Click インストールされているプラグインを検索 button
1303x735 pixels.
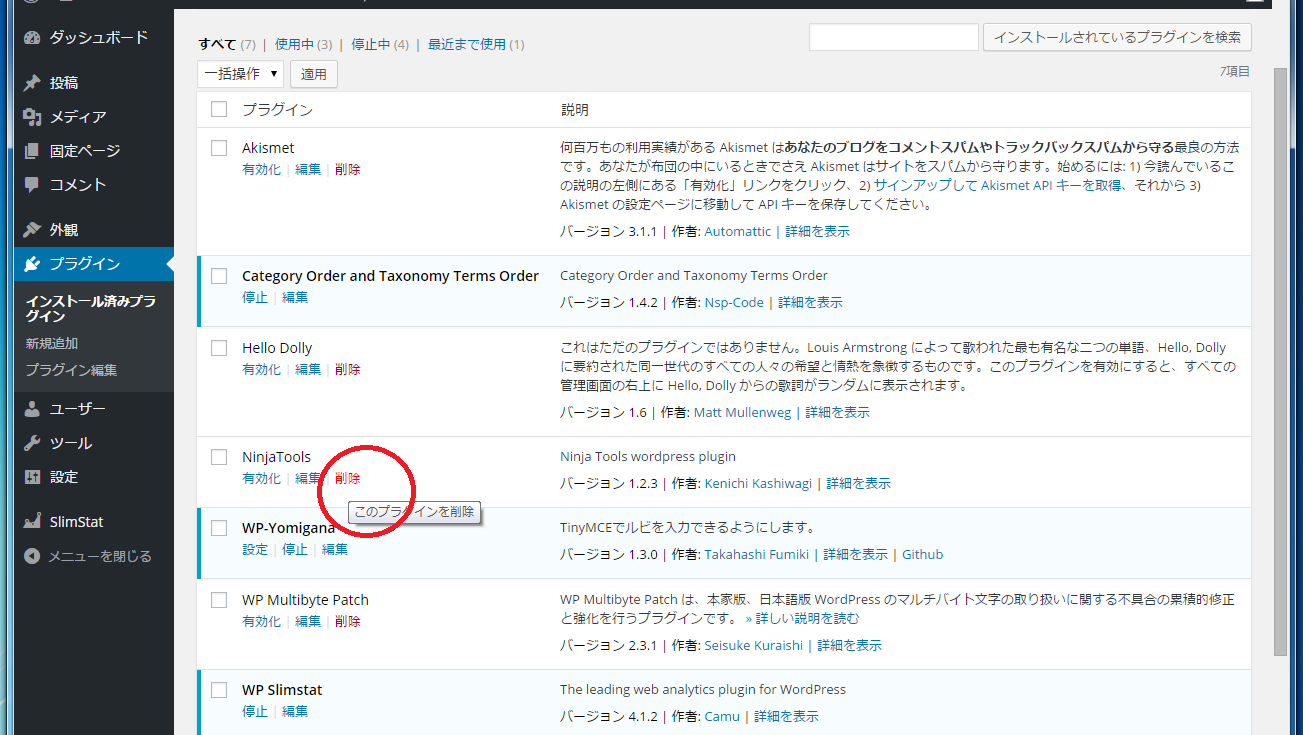pos(1117,37)
